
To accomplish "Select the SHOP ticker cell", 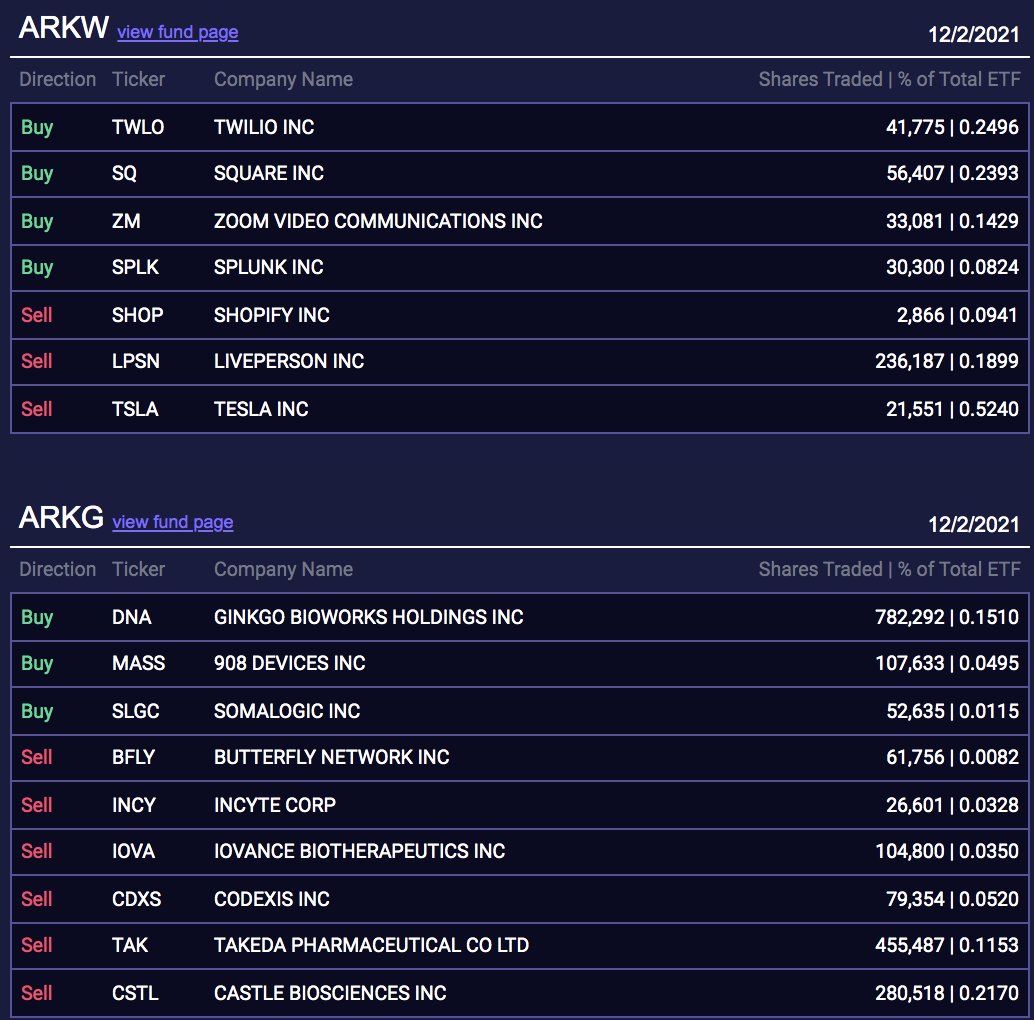I will pos(137,315).
